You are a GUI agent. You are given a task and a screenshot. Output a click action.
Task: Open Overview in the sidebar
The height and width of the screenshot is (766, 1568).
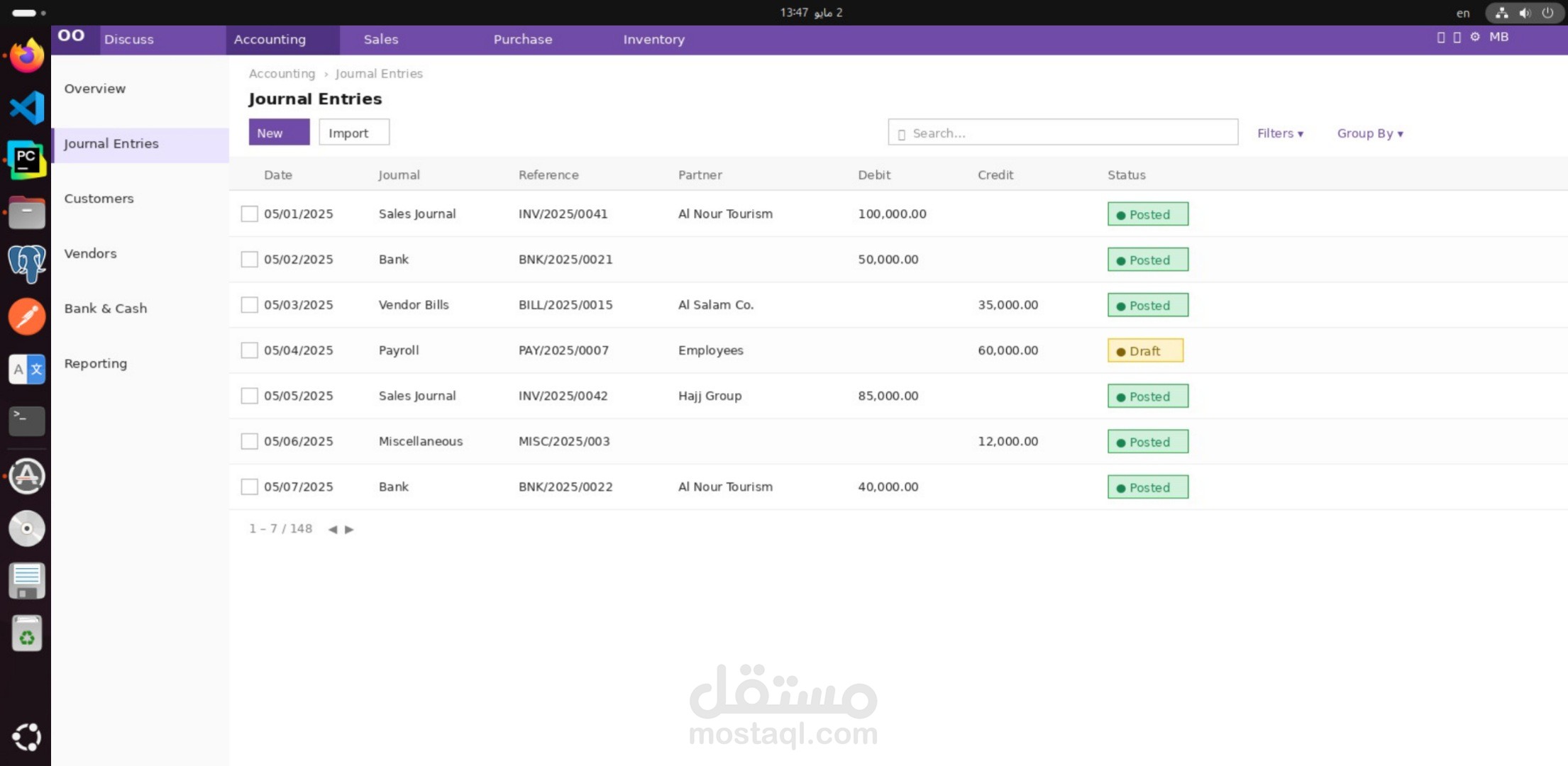click(95, 89)
